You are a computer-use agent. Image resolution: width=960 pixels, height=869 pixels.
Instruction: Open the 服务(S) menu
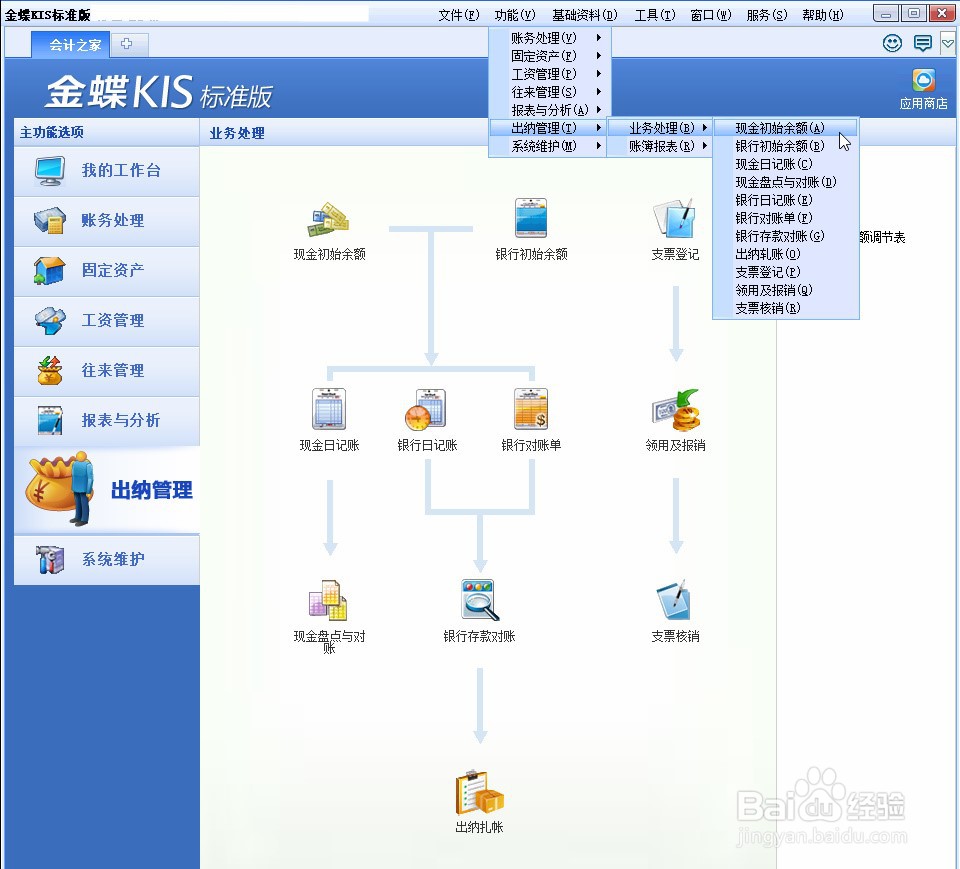(x=767, y=15)
